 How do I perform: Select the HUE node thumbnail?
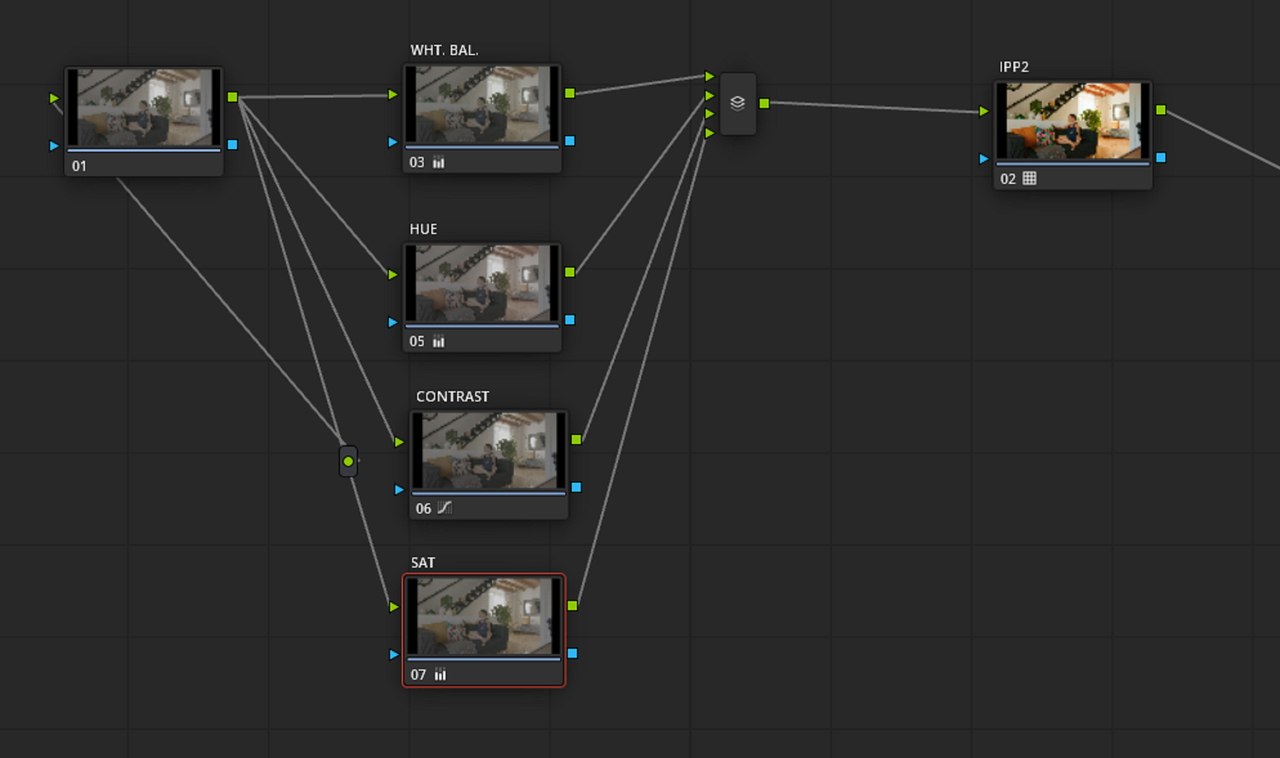pos(482,284)
